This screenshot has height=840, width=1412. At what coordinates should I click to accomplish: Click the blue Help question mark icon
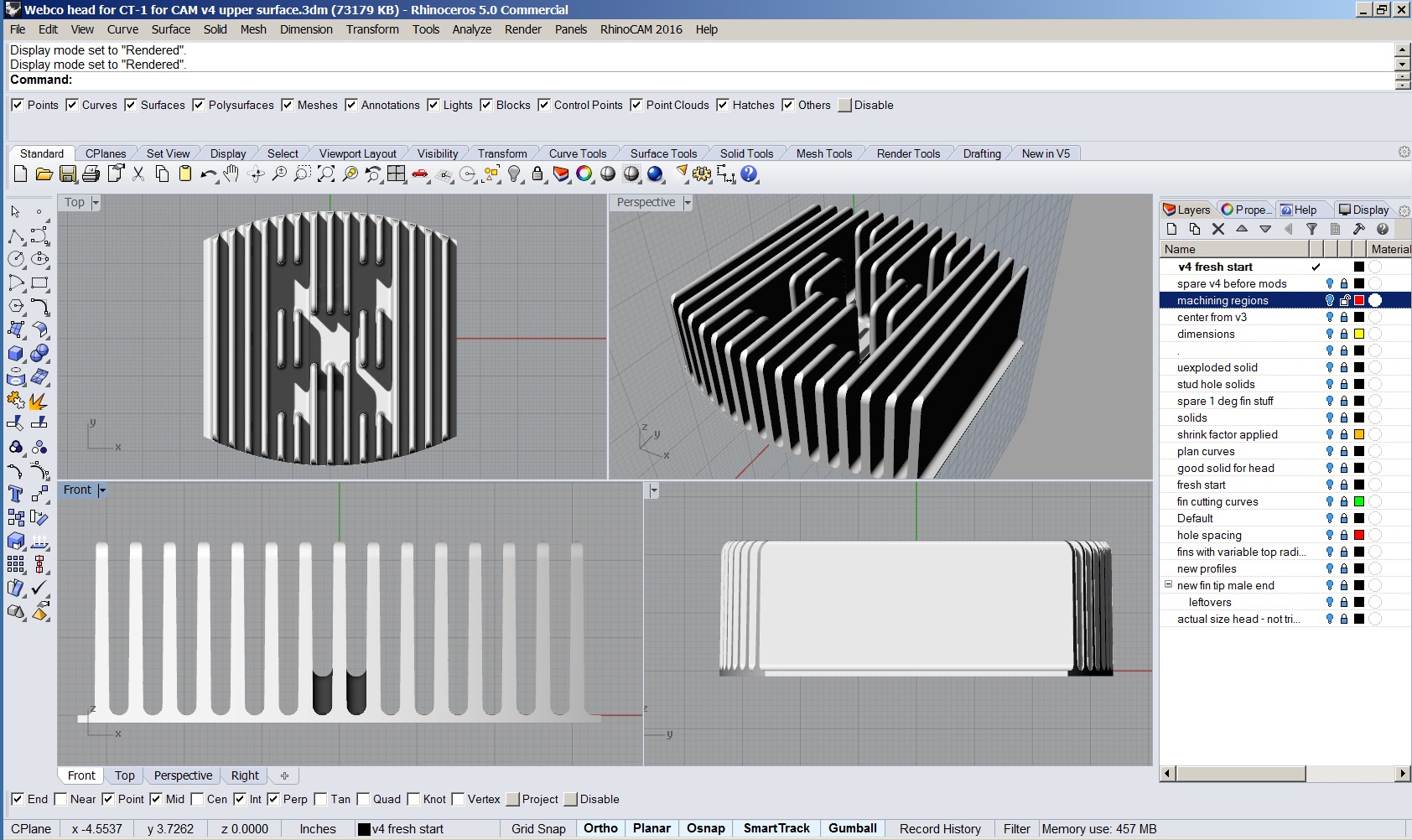coord(749,174)
